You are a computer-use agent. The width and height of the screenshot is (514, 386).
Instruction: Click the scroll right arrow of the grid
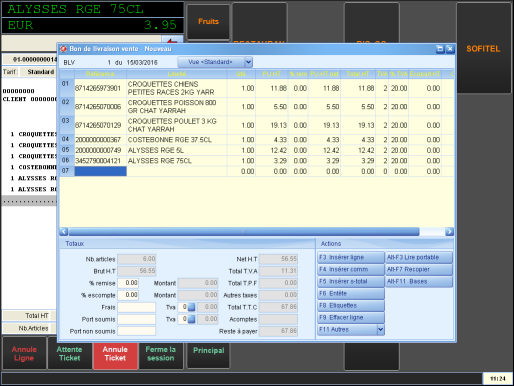click(449, 231)
